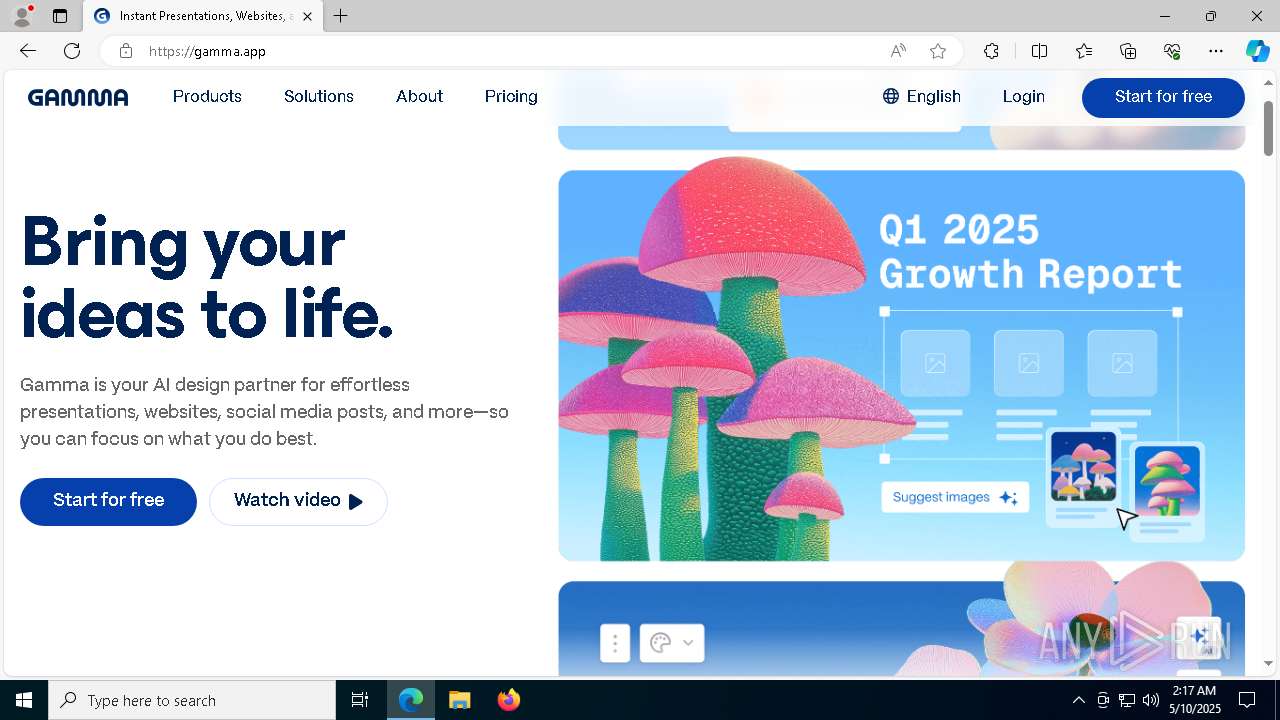
Task: Click the browser Back button
Action: [28, 51]
